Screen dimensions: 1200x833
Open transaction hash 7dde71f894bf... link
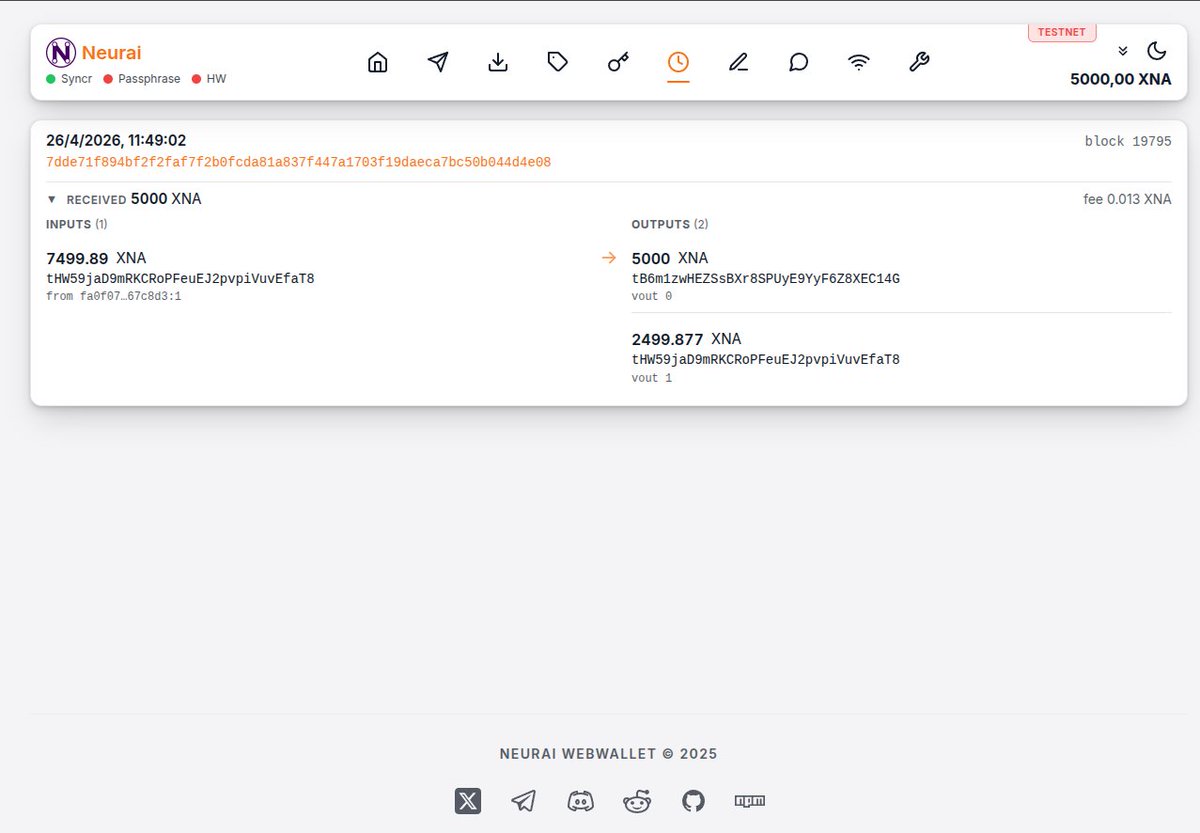[x=298, y=162]
